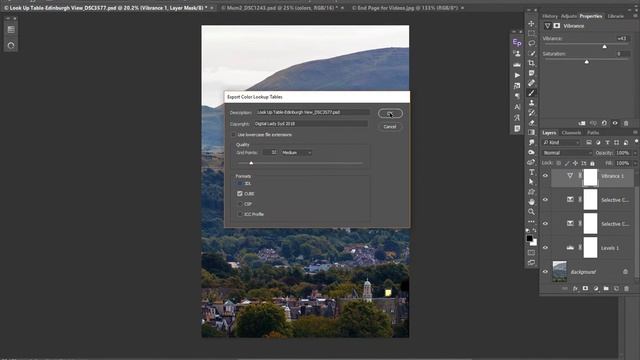The image size is (640, 360).
Task: Create a new layer
Action: 616,289
